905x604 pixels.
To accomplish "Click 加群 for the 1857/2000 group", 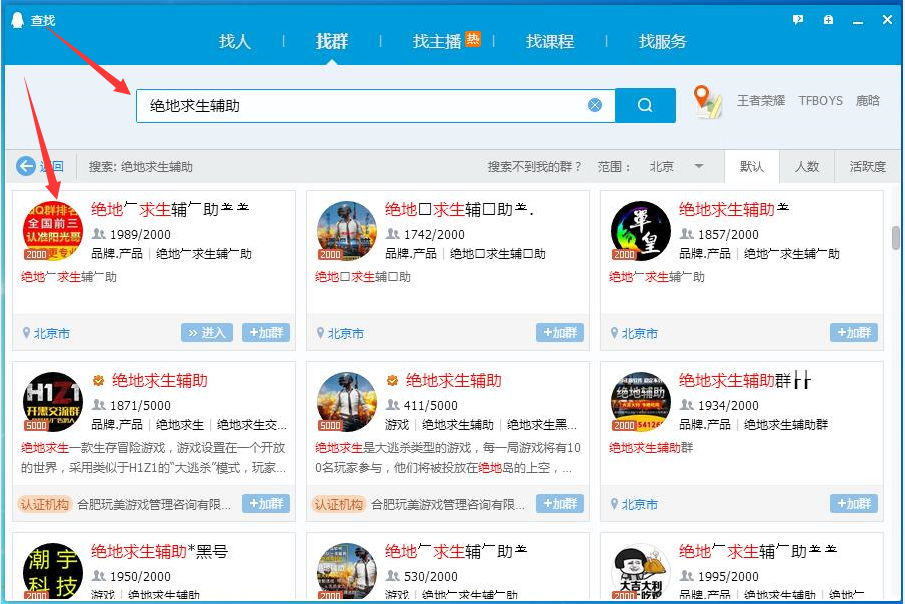I will 853,333.
